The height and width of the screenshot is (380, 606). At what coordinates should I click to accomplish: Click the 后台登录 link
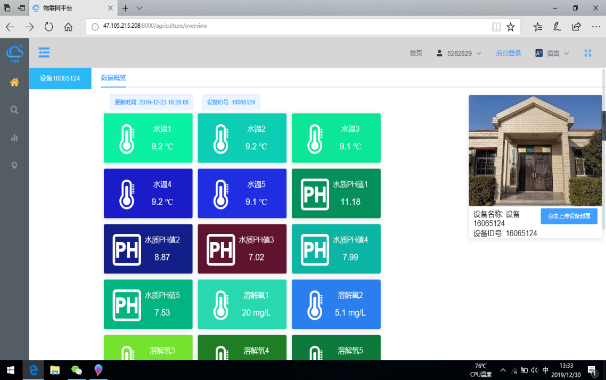click(508, 53)
